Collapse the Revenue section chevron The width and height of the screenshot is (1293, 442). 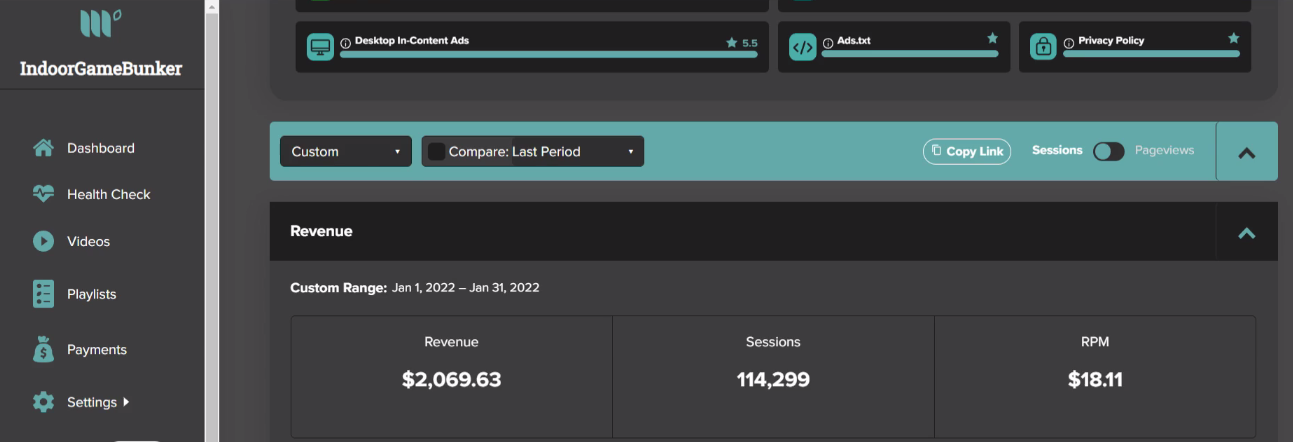(1246, 232)
